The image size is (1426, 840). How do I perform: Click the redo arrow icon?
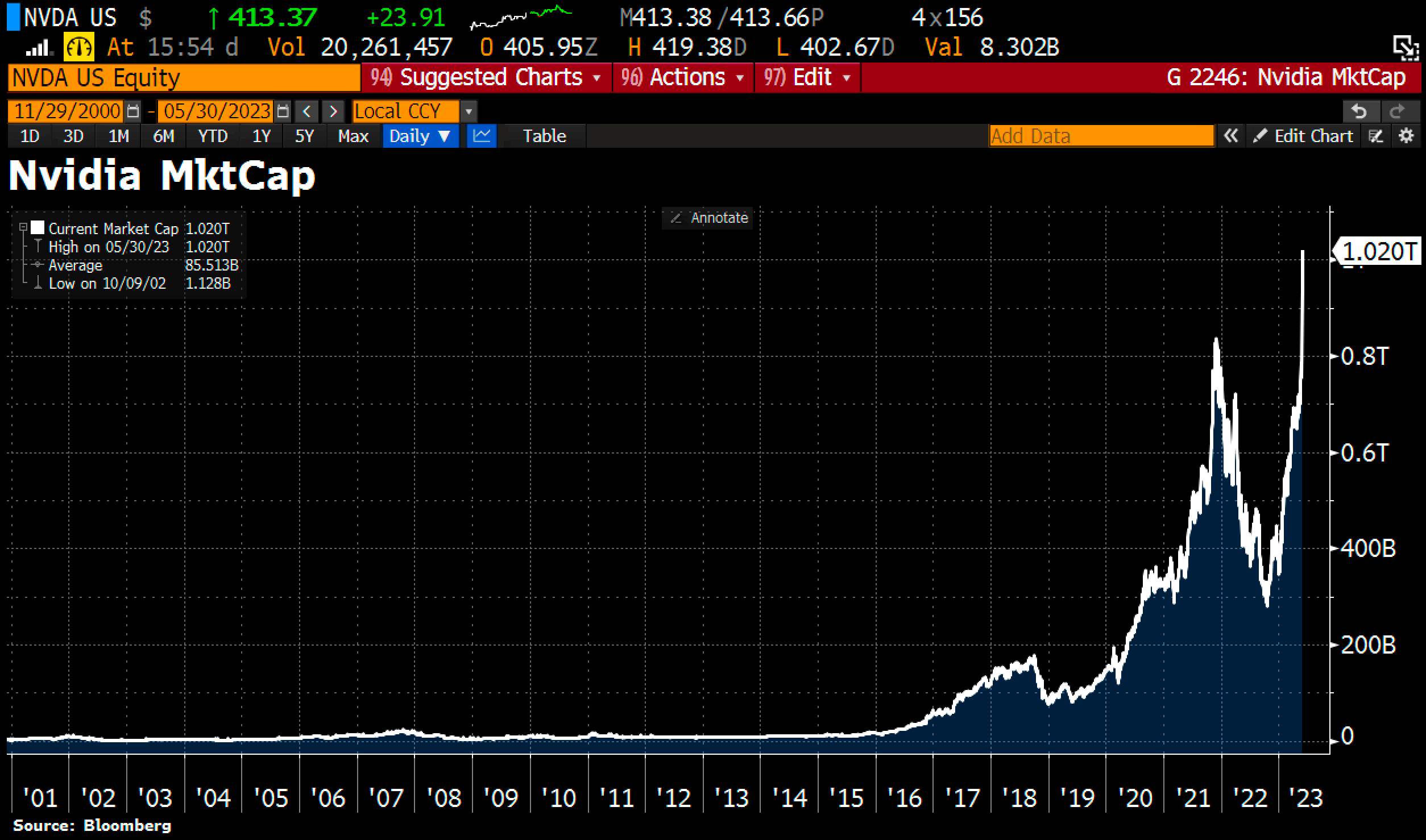click(1397, 111)
